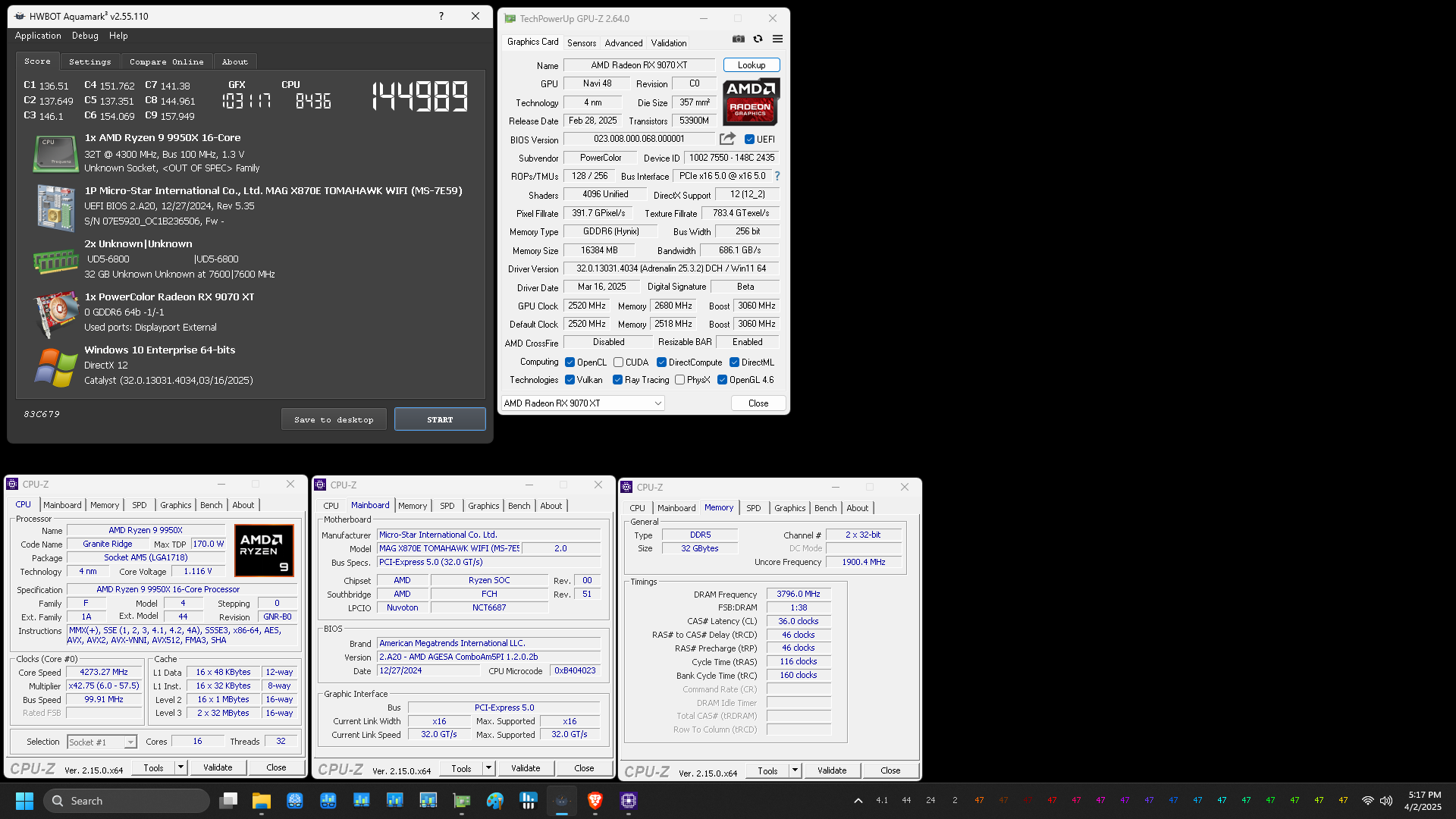Screen dimensions: 1456x819
Task: Open File Explorer from the taskbar
Action: [x=262, y=801]
